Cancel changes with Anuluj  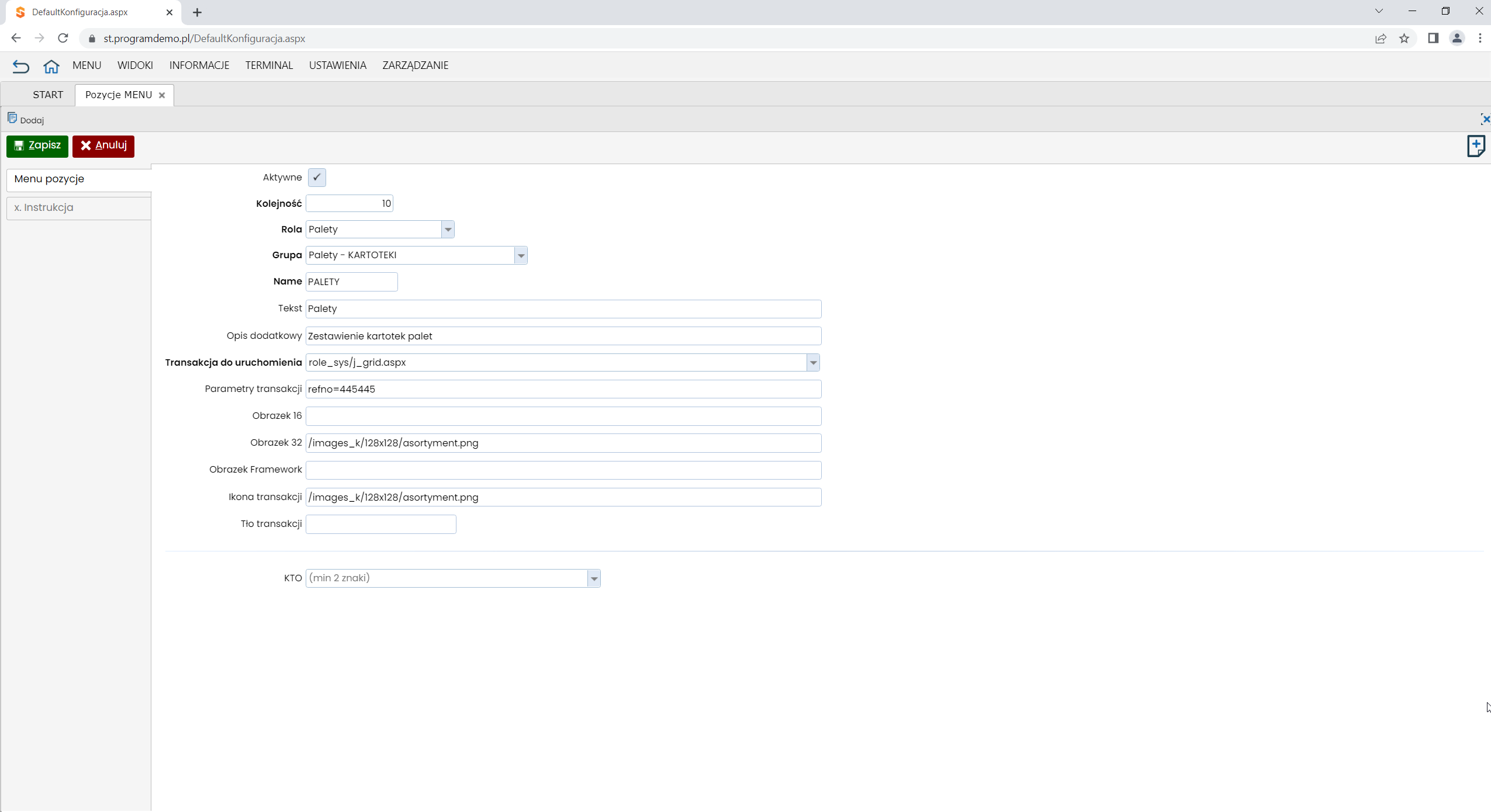click(103, 146)
